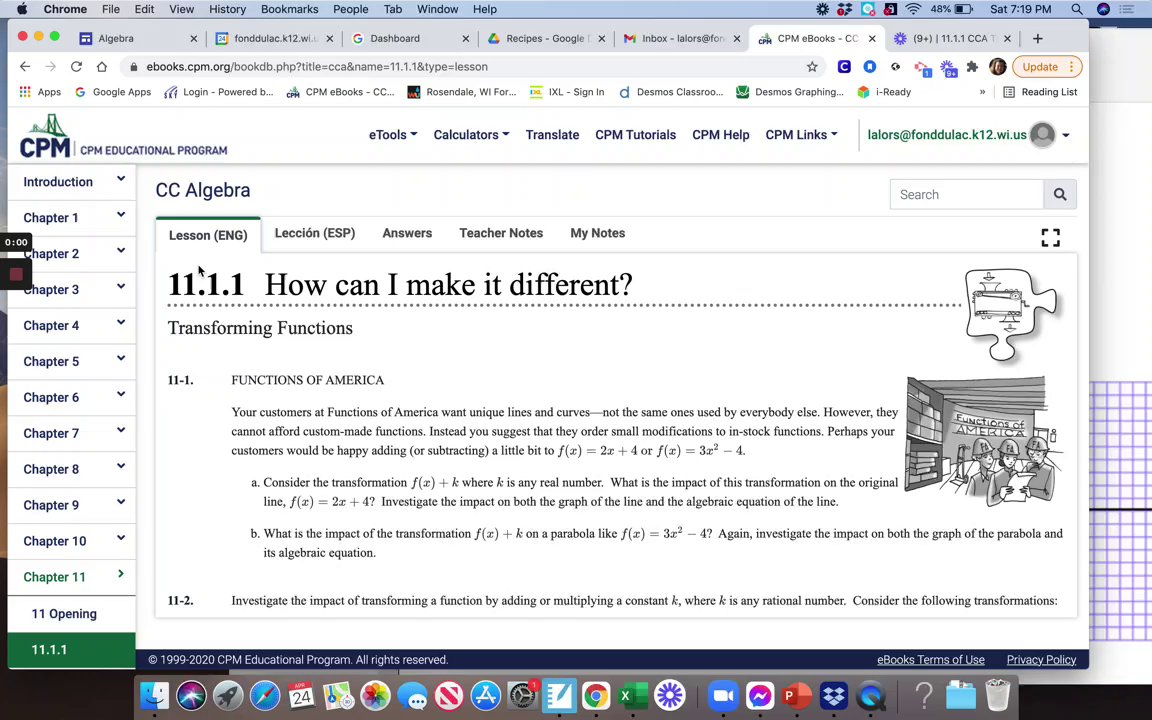Screen dimensions: 1152x720
Task: Click the user avatar next to the email
Action: click(x=1042, y=134)
